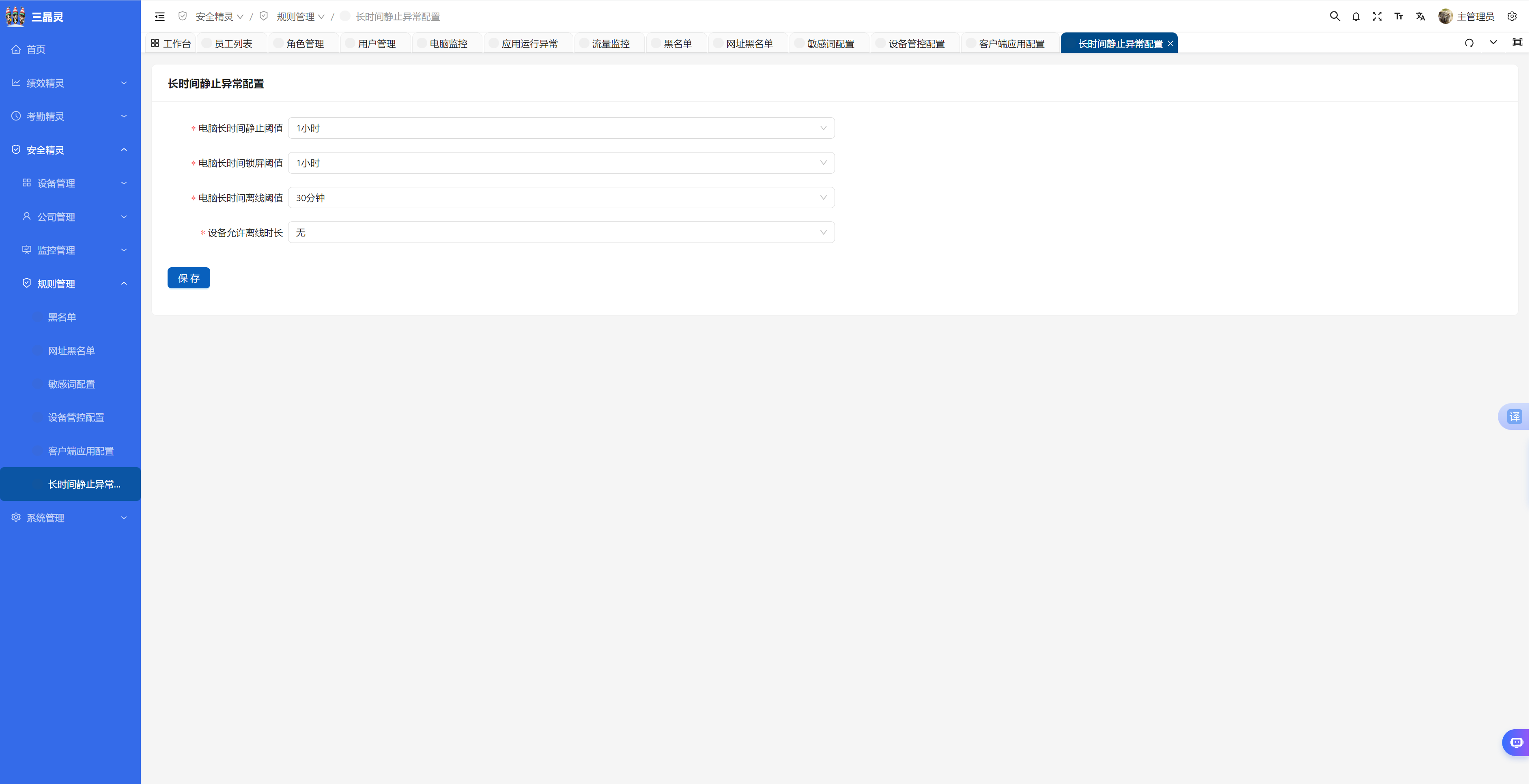Screen dimensions: 1532x784
Task: Close the 长时间静止异常配置 tab
Action: 1171,44
